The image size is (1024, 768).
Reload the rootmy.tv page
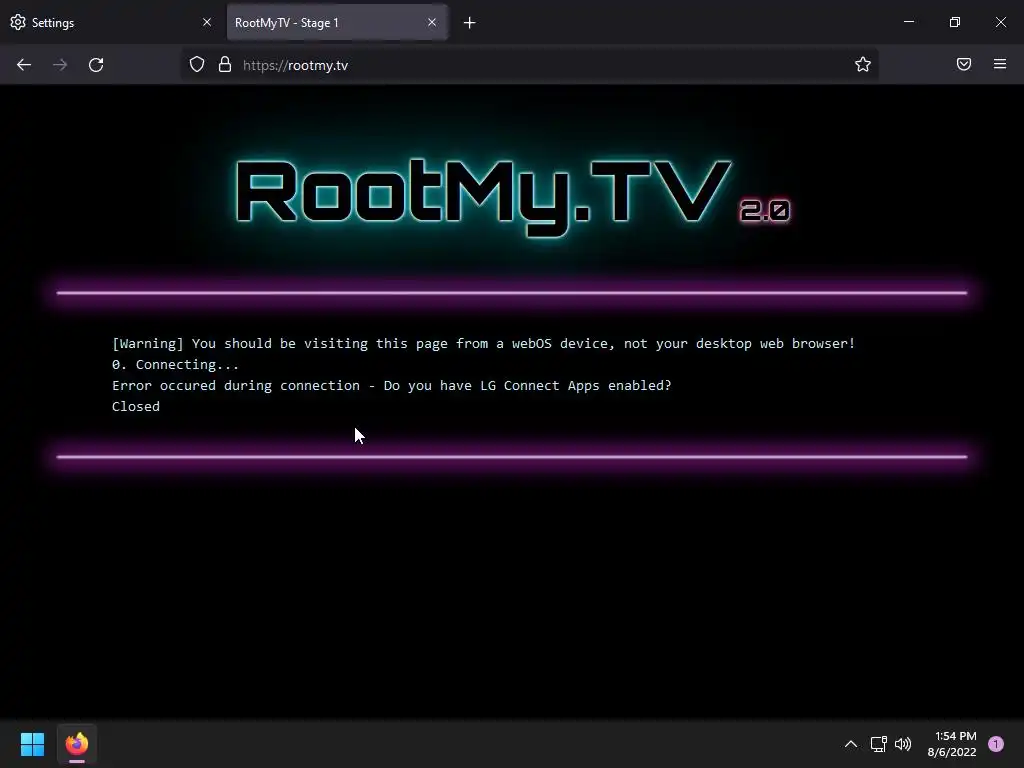tap(96, 65)
